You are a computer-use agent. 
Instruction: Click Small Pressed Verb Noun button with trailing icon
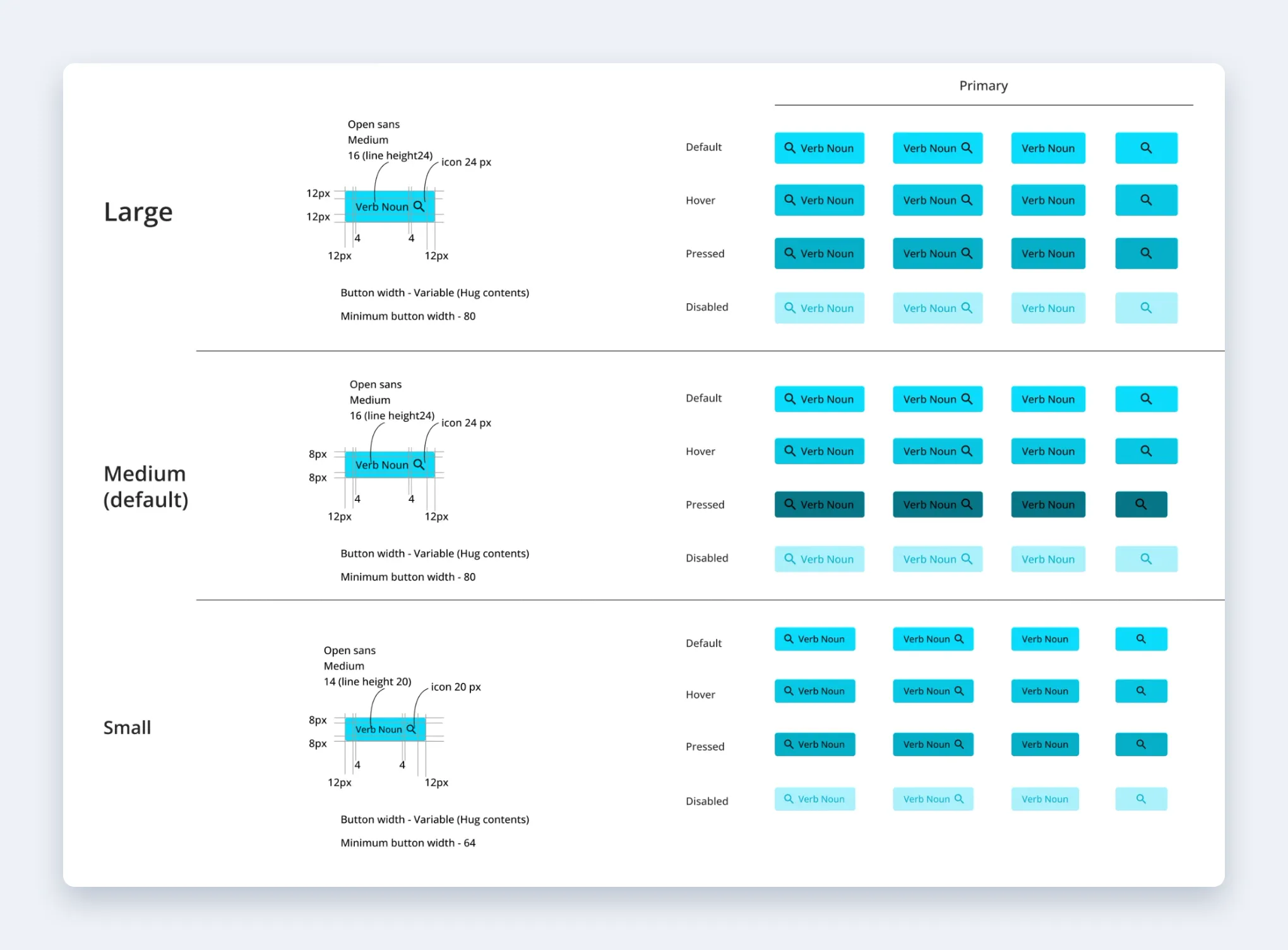pos(933,744)
